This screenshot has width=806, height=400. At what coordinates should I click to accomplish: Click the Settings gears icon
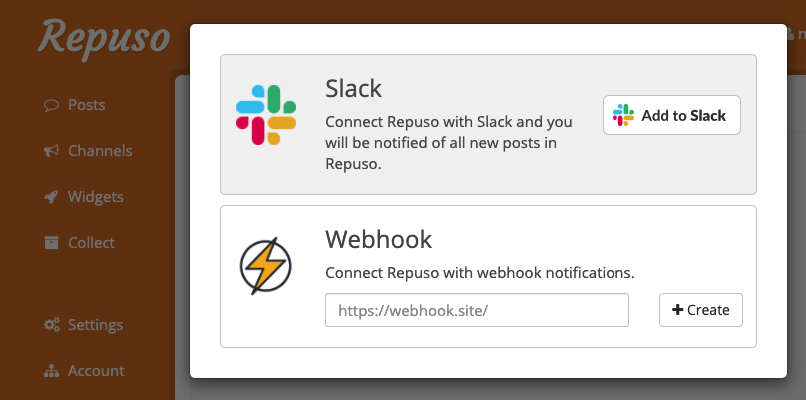[x=51, y=324]
